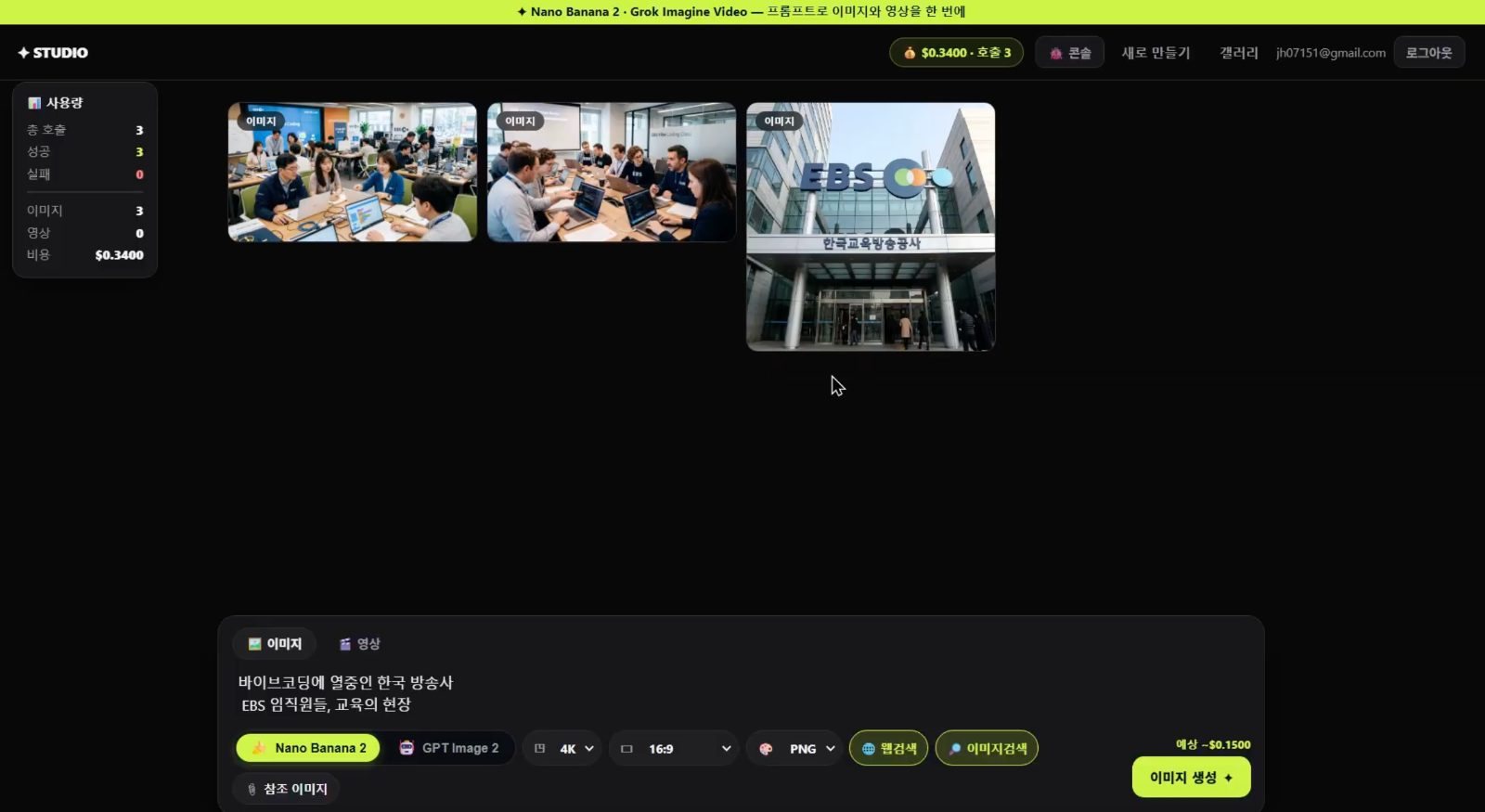Open the cost and calls badge $0.3400

pos(956,53)
